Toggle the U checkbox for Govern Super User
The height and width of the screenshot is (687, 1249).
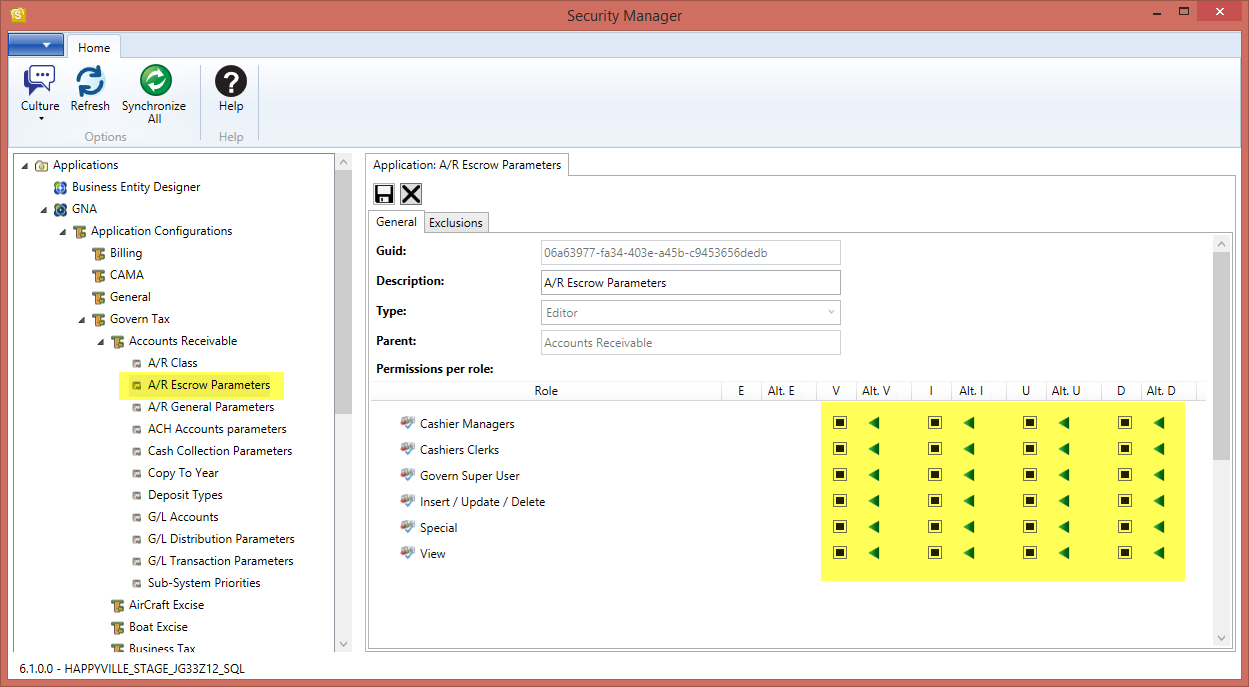(1030, 475)
